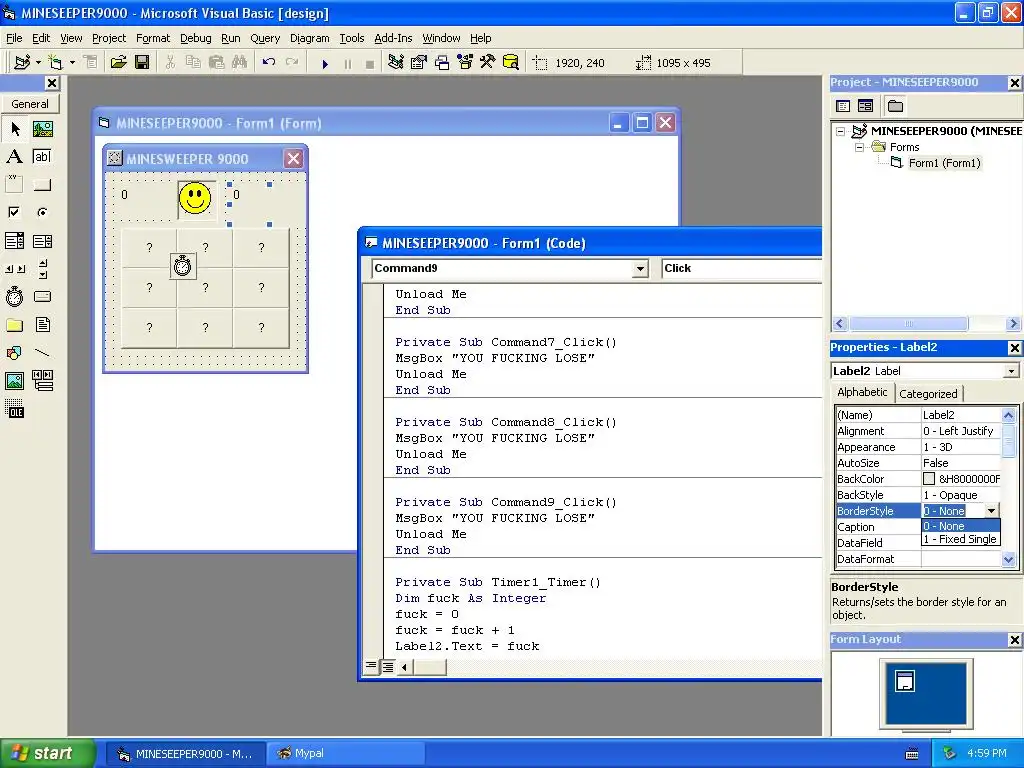
Task: Open the Object Browser toolbar icon
Action: 464,63
